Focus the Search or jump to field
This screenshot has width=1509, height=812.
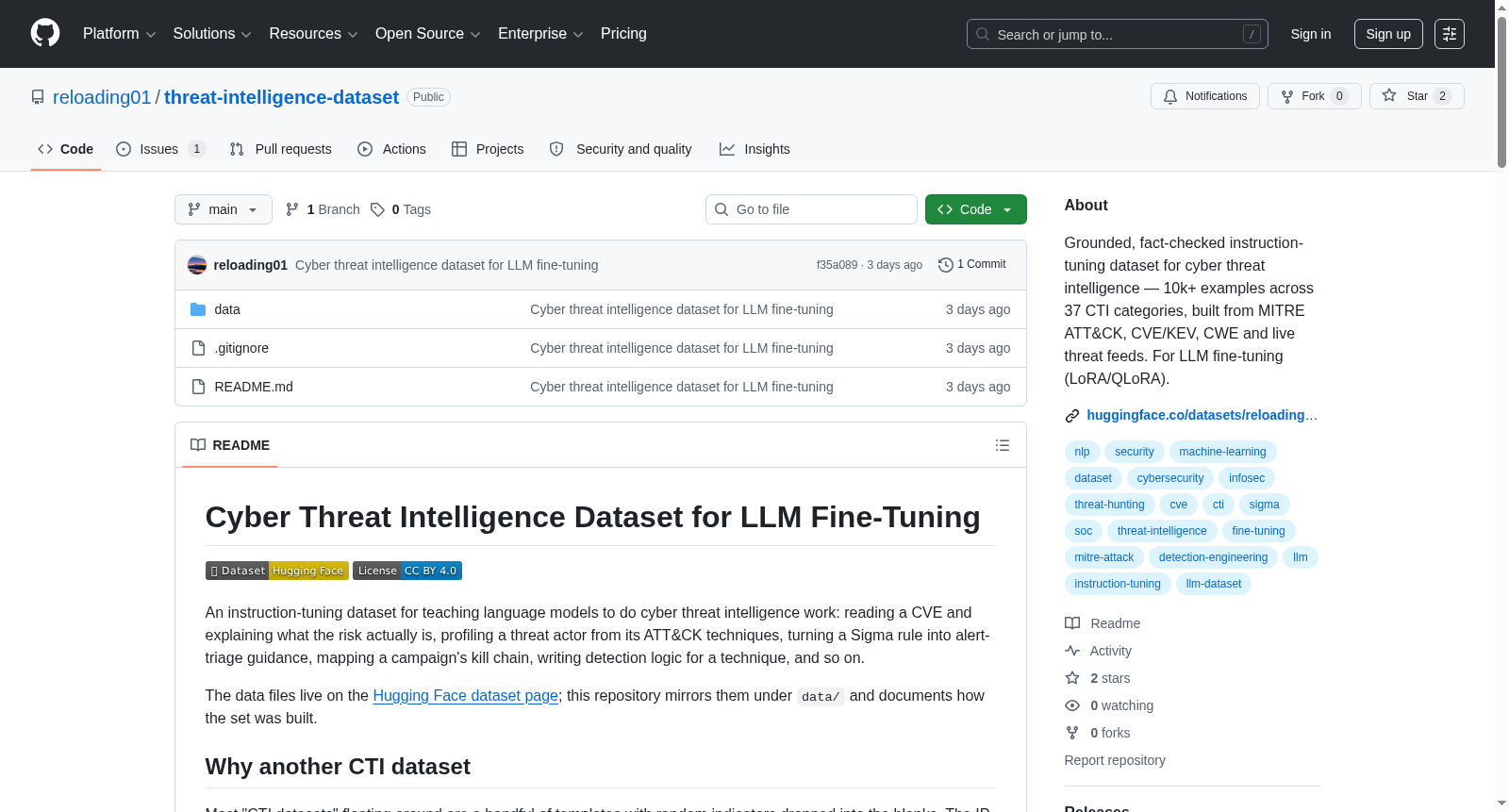coord(1118,34)
